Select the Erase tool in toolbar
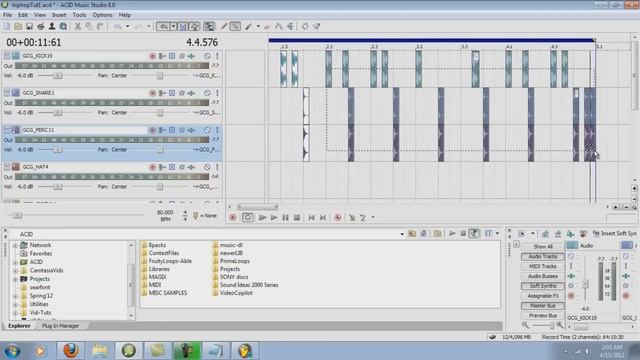The image size is (640, 360). point(267,27)
